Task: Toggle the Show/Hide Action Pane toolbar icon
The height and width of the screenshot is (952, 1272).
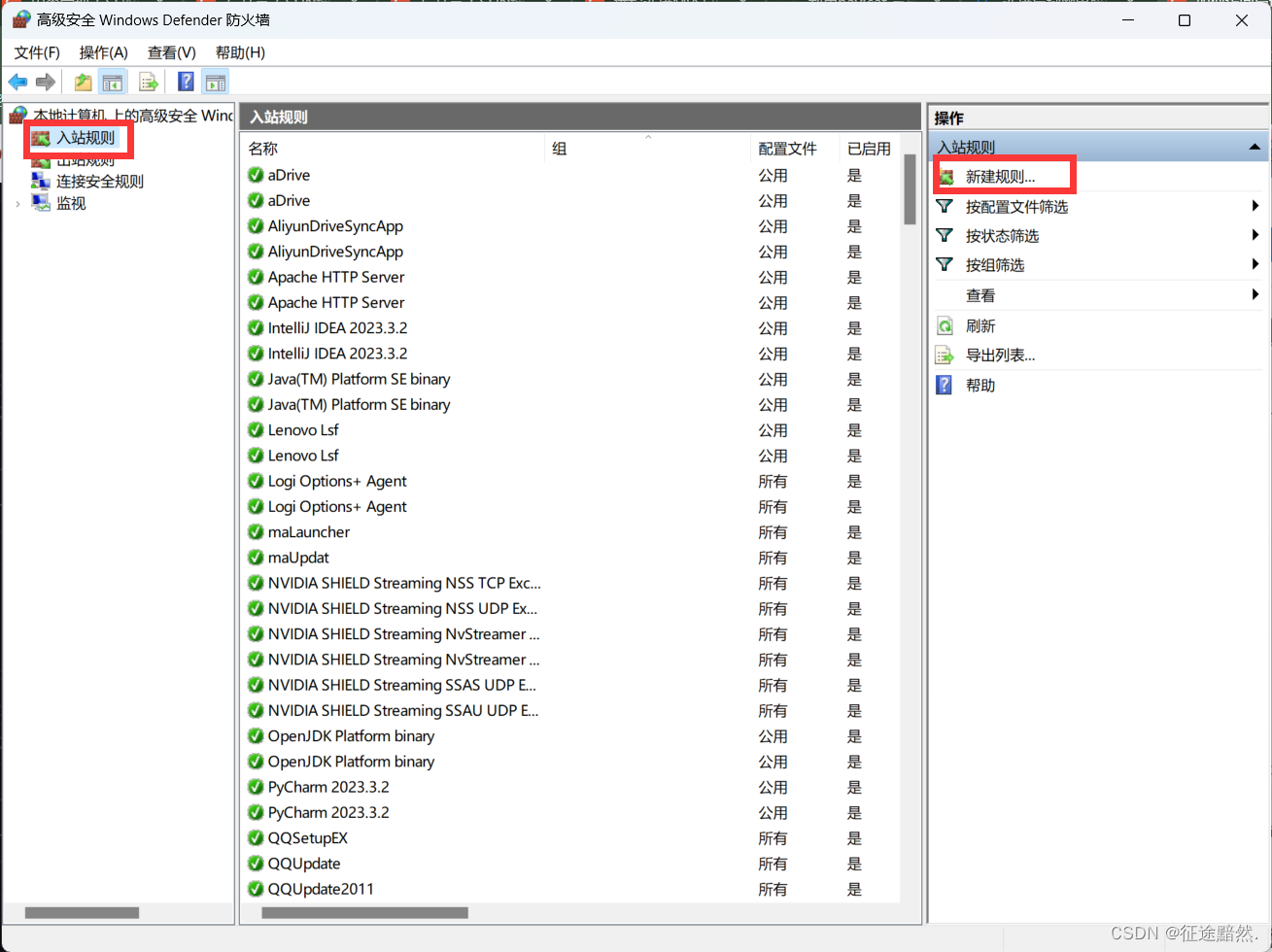Action: point(216,82)
